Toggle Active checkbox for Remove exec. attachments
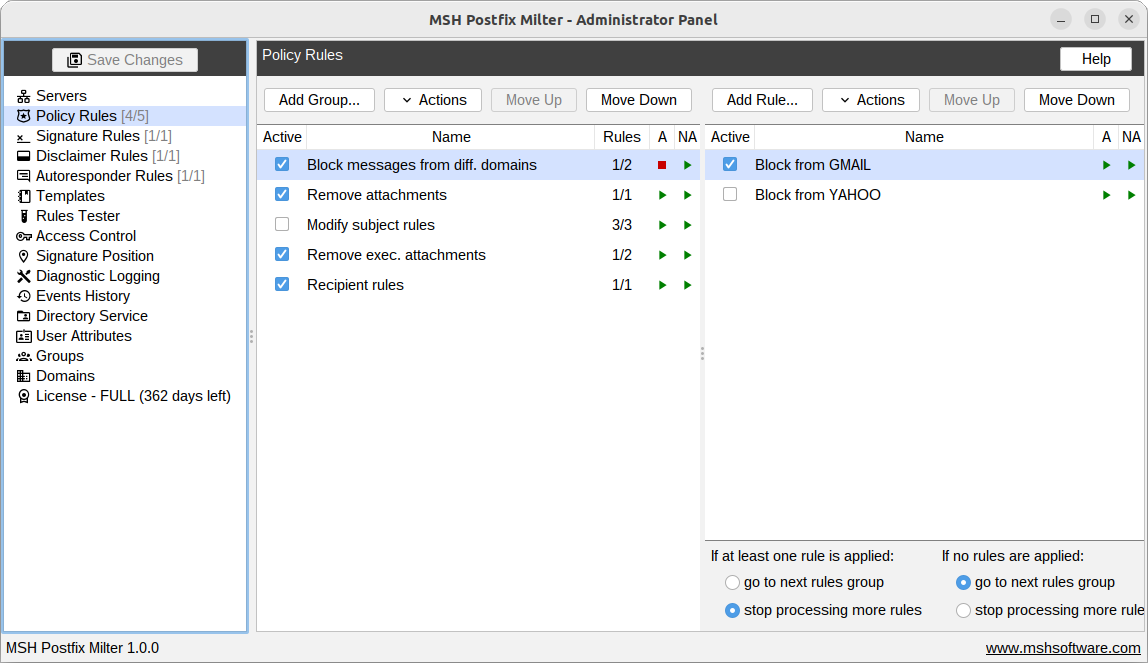 [282, 255]
